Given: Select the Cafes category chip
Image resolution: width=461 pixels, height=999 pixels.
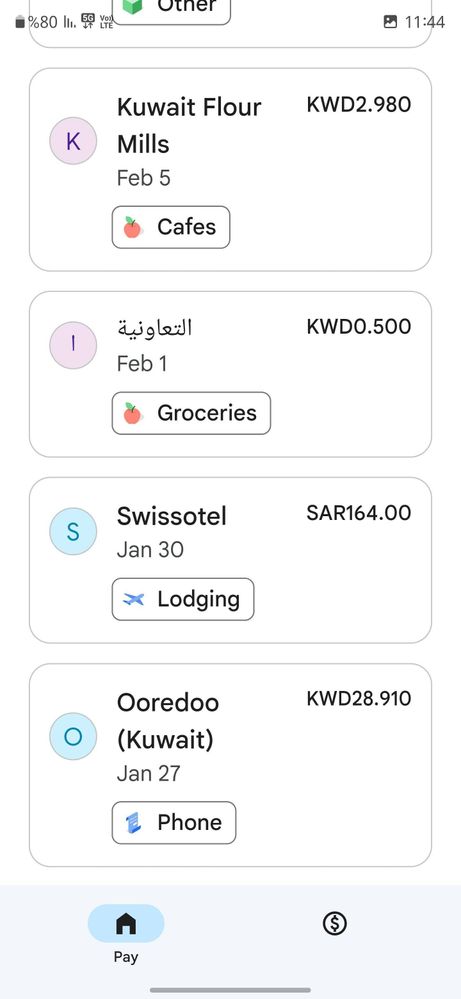Looking at the screenshot, I should 171,227.
